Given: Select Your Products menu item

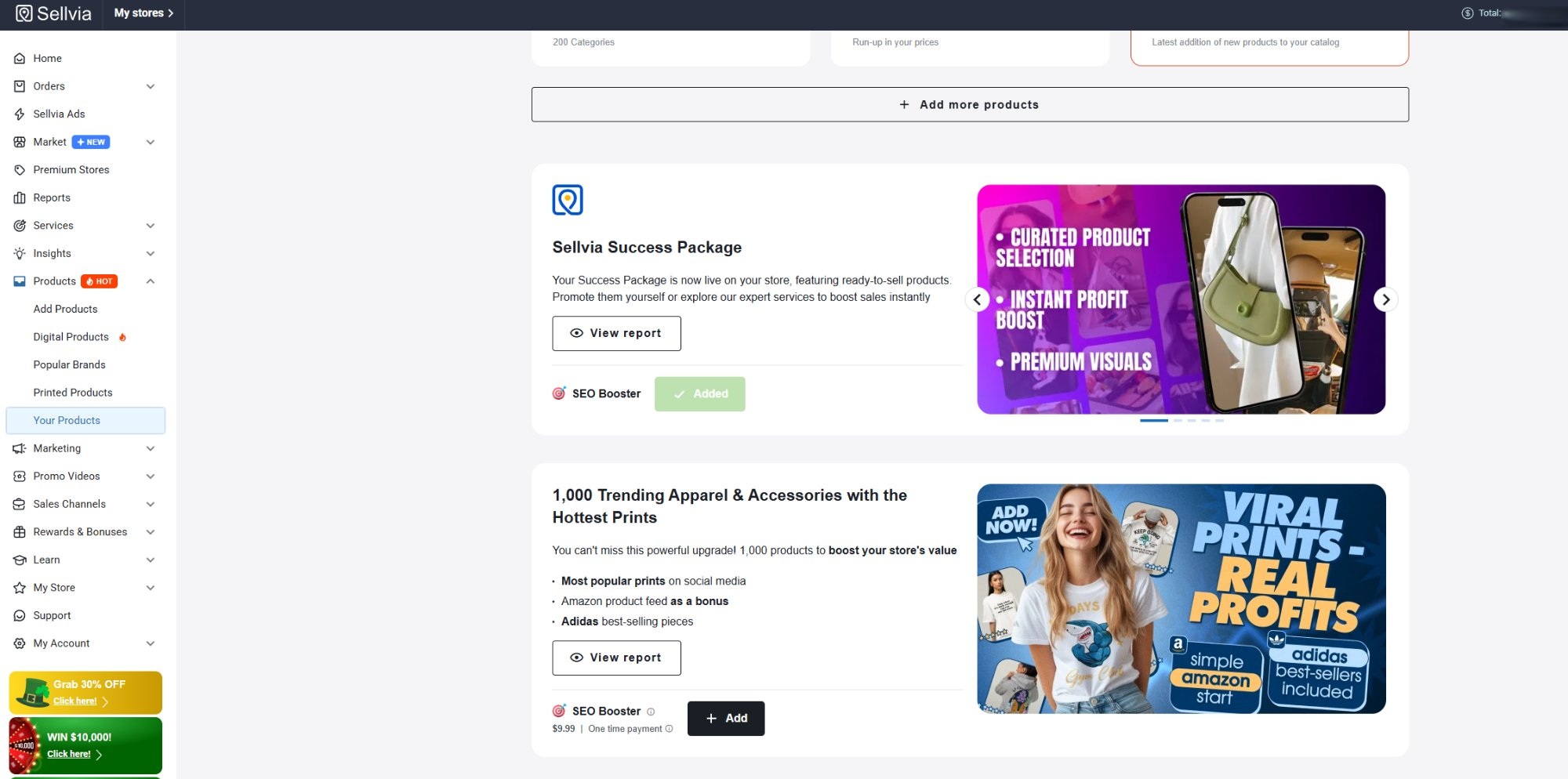Looking at the screenshot, I should tap(67, 421).
